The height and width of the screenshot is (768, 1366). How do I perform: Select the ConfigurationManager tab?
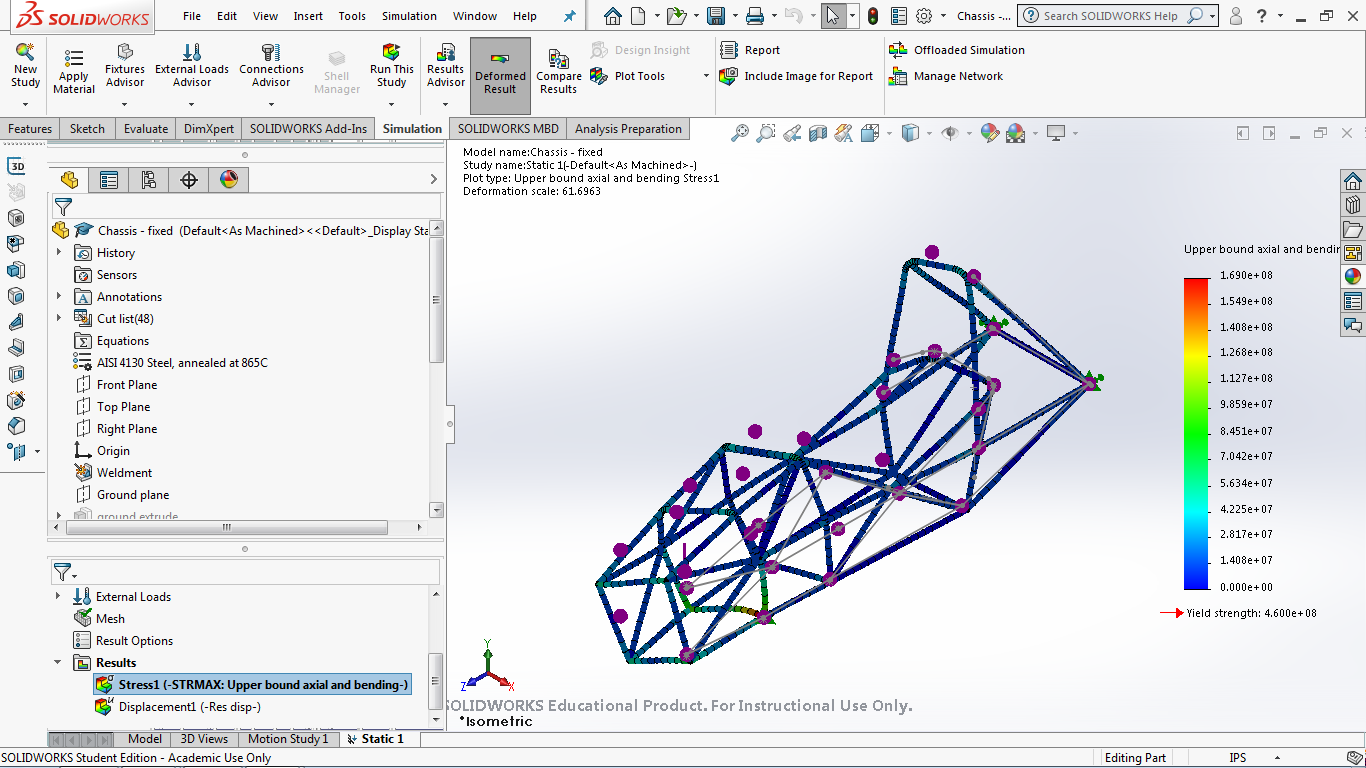(x=149, y=180)
